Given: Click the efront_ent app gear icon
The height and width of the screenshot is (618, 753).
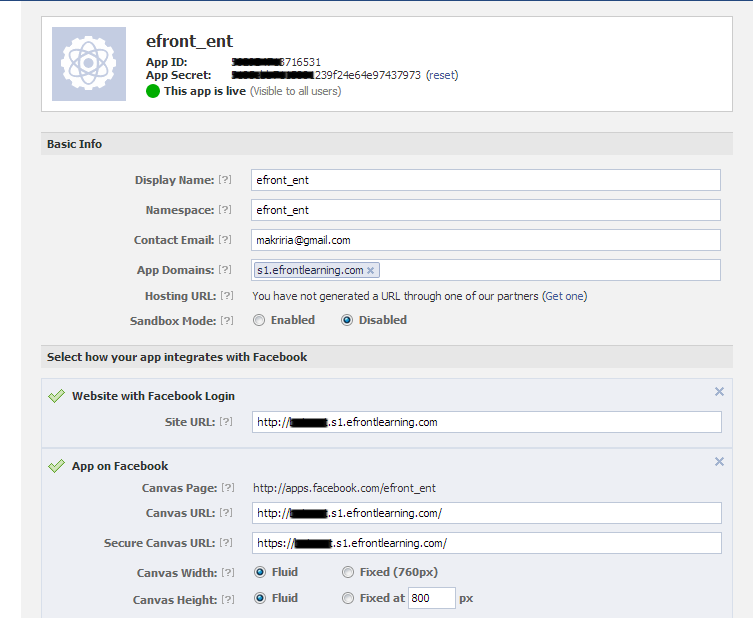Looking at the screenshot, I should [89, 64].
